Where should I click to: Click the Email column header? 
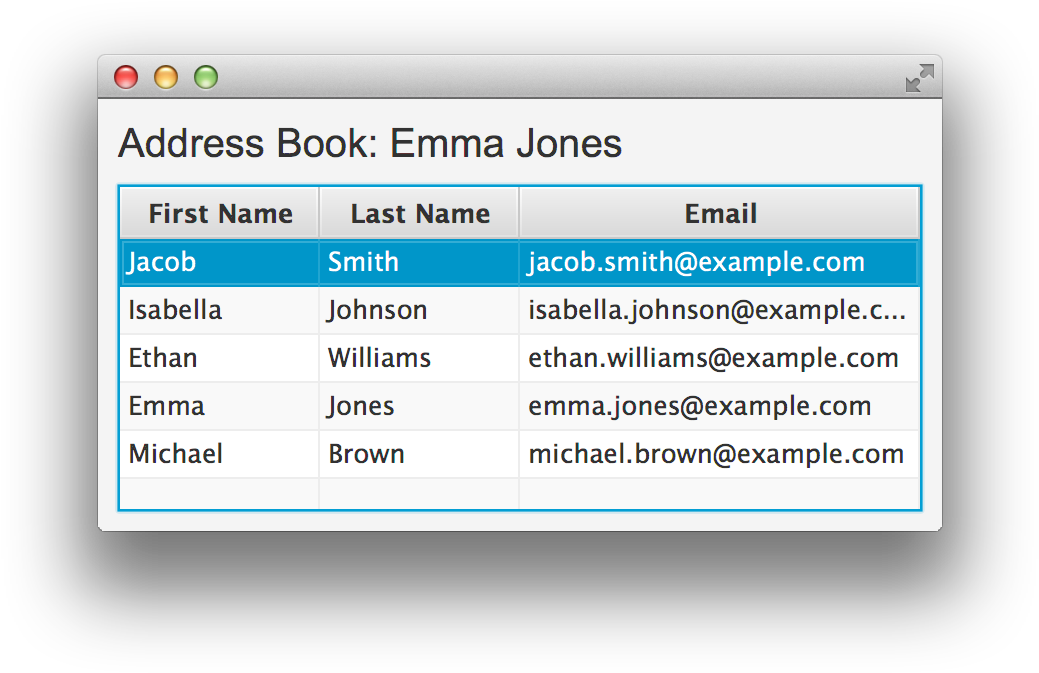tap(720, 214)
